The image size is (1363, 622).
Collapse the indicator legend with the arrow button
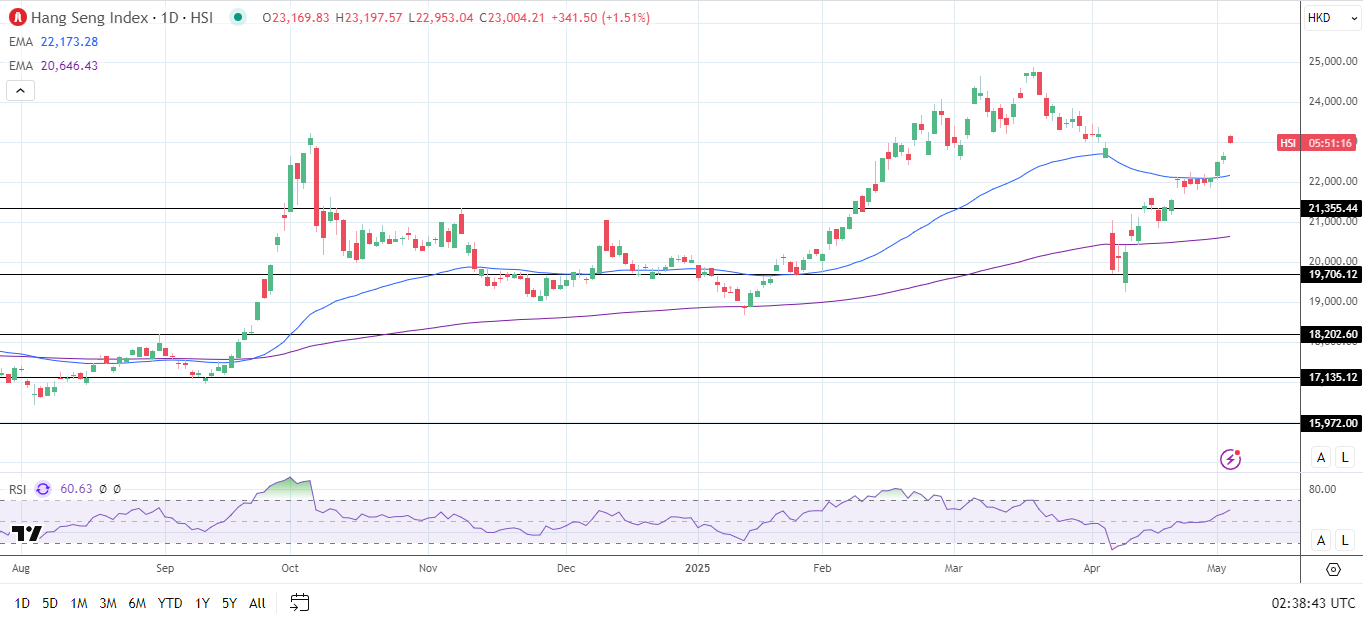[19, 90]
